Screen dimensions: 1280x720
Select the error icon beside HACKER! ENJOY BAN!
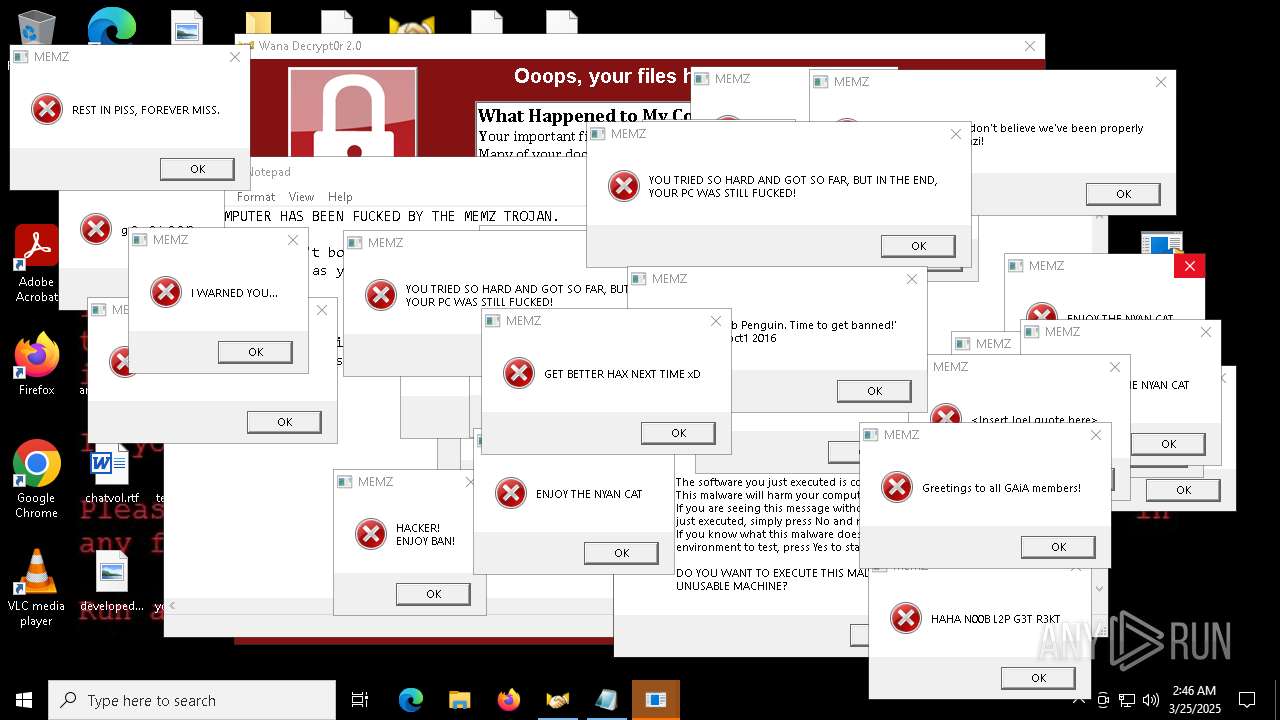[371, 534]
